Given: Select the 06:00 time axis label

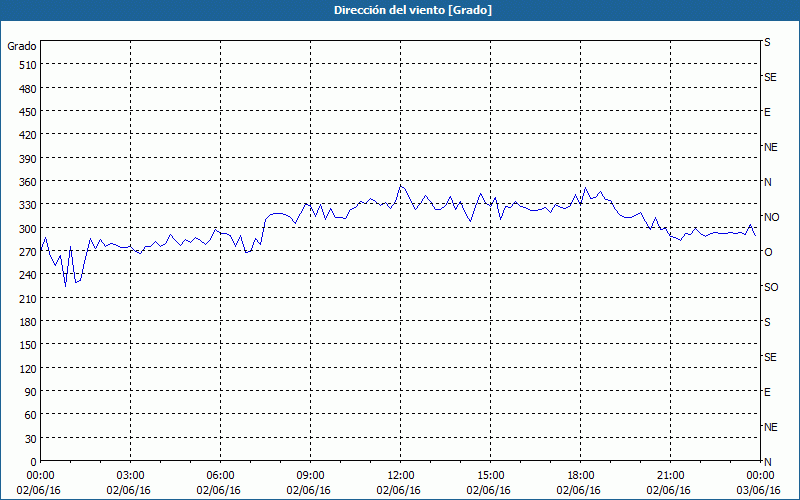Looking at the screenshot, I should [220, 476].
